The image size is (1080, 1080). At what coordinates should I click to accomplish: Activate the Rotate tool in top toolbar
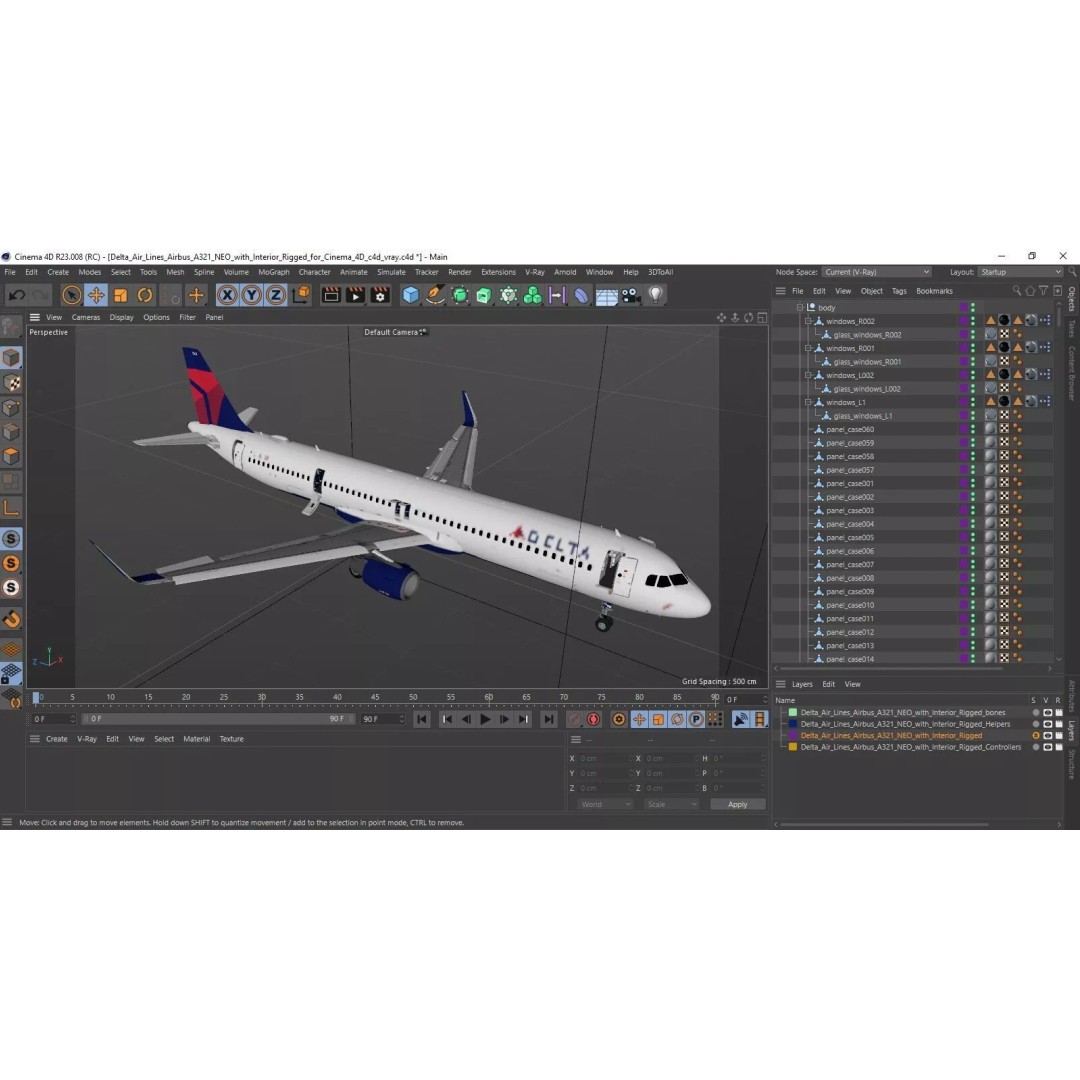click(145, 295)
